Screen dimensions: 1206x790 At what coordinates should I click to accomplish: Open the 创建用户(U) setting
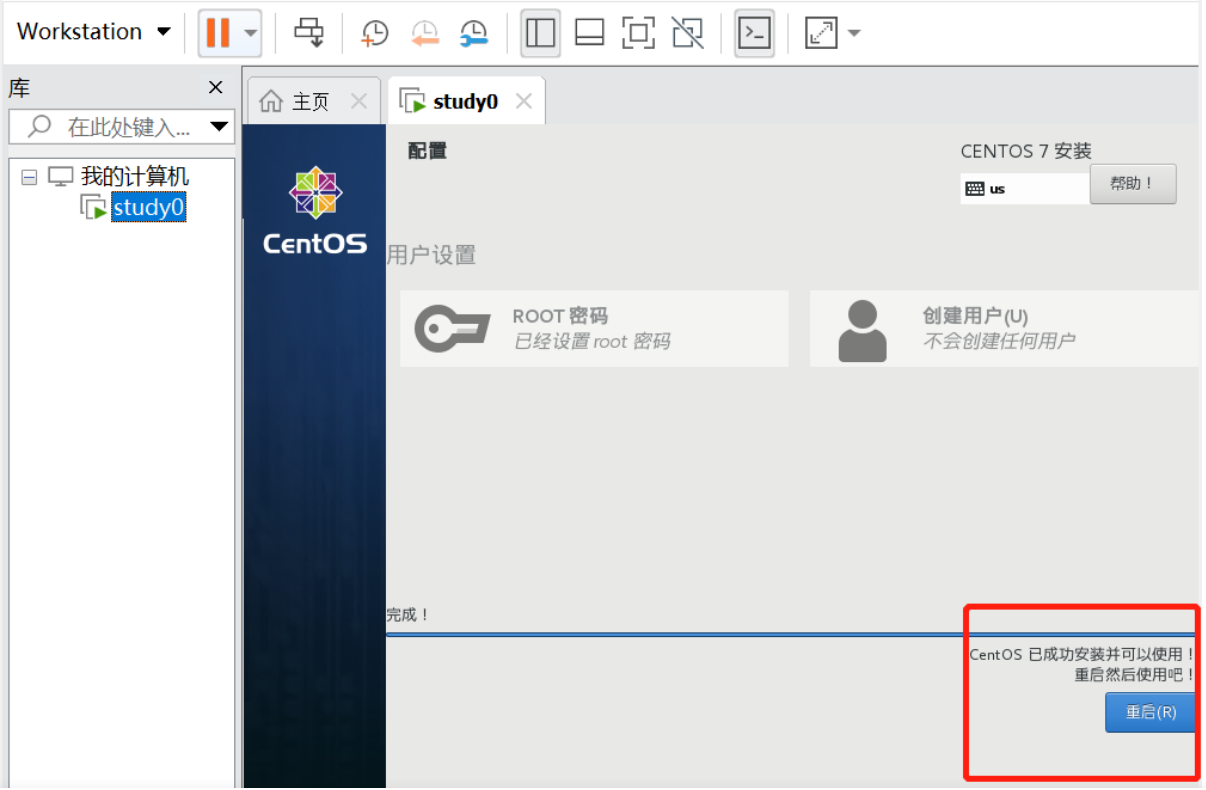click(1003, 329)
